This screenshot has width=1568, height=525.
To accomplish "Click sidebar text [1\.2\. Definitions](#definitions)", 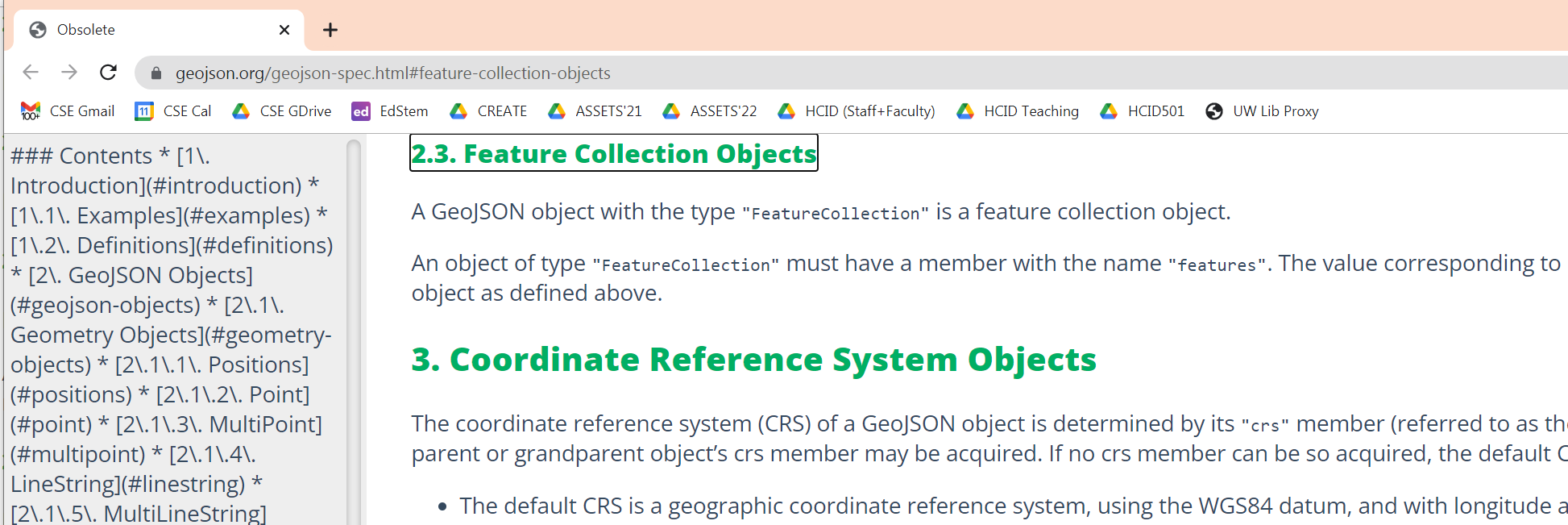I will click(172, 245).
